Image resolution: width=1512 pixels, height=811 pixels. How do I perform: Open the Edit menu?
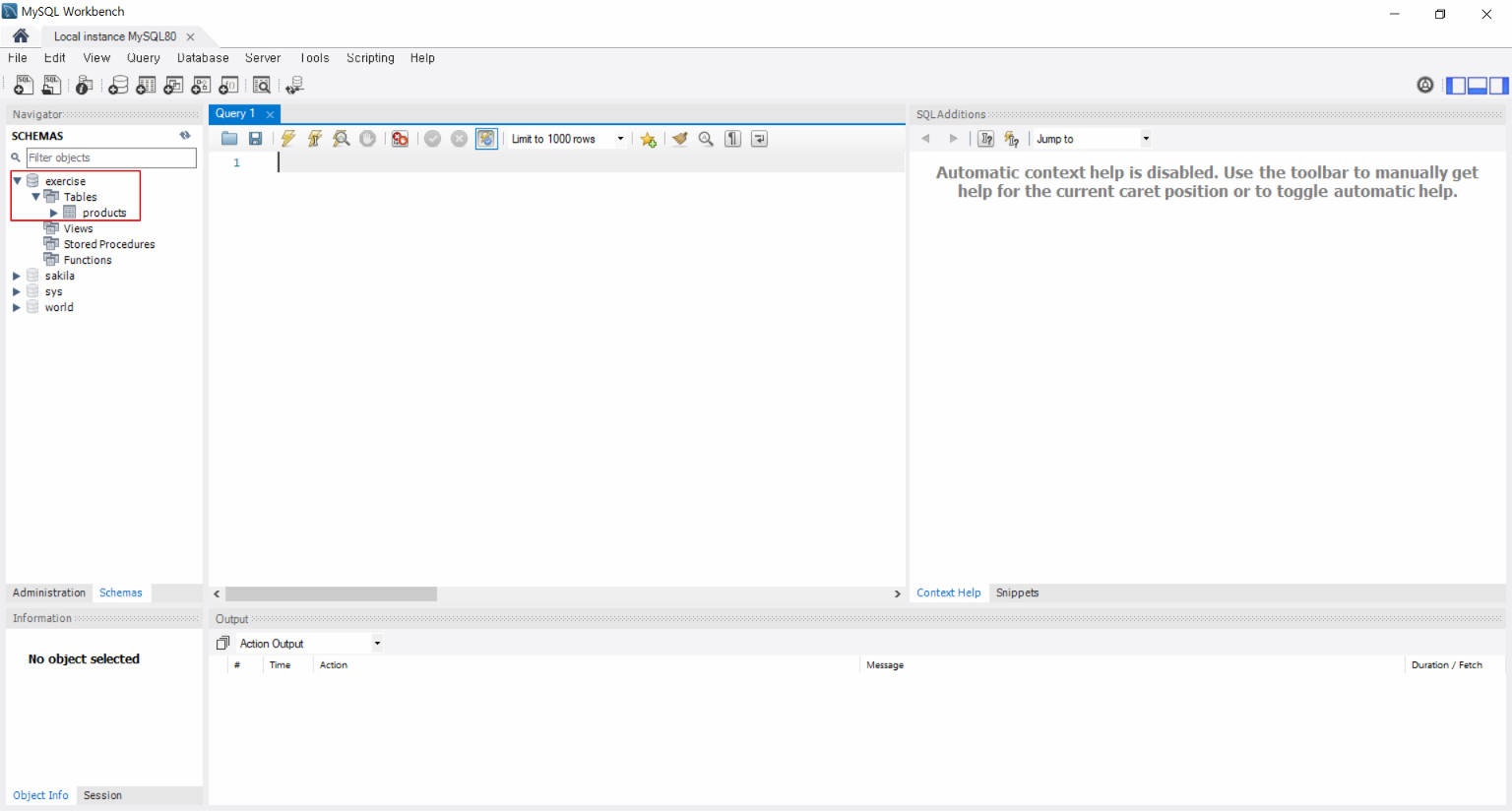[x=55, y=58]
